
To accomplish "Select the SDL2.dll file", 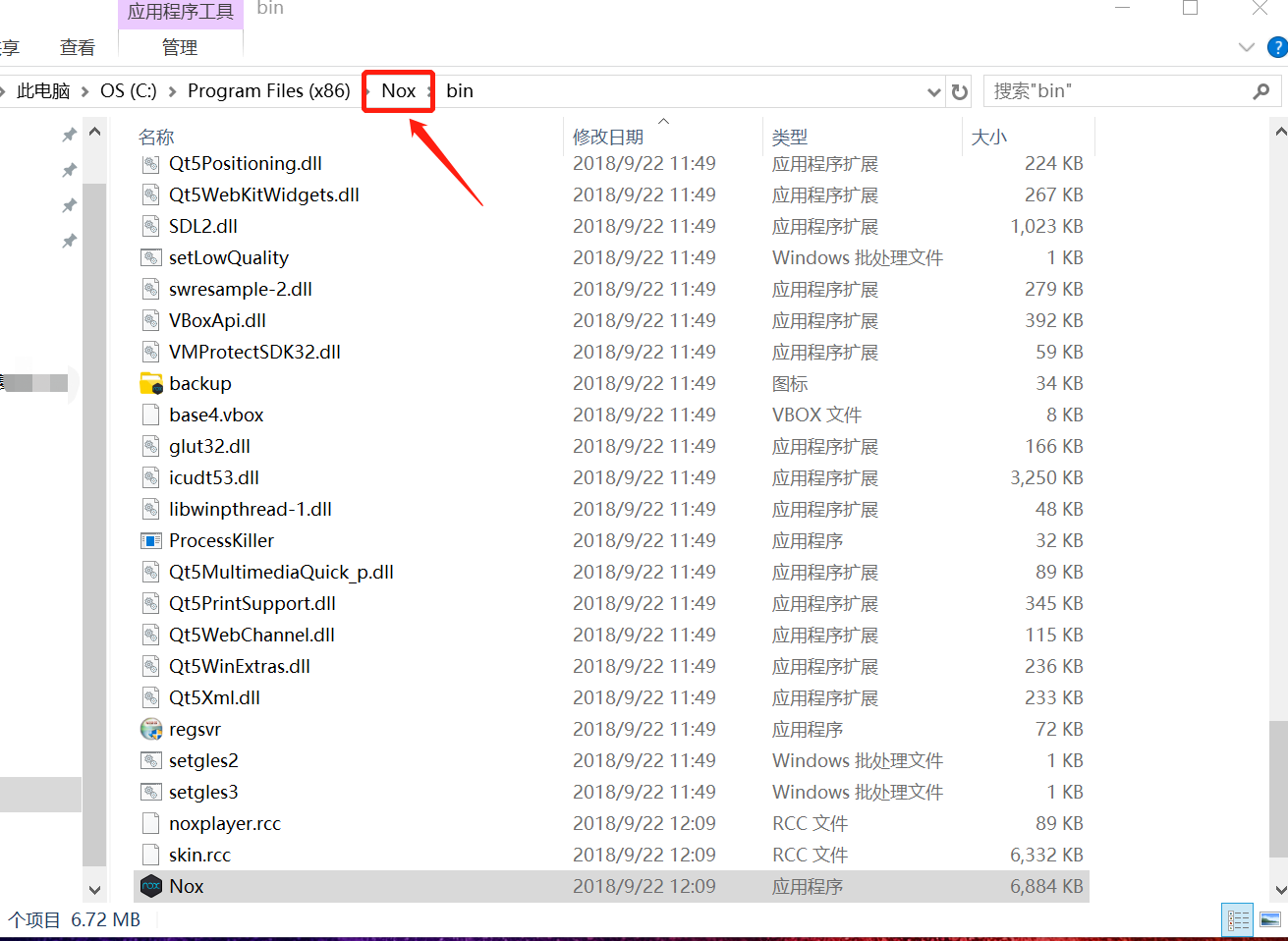I will click(x=204, y=226).
